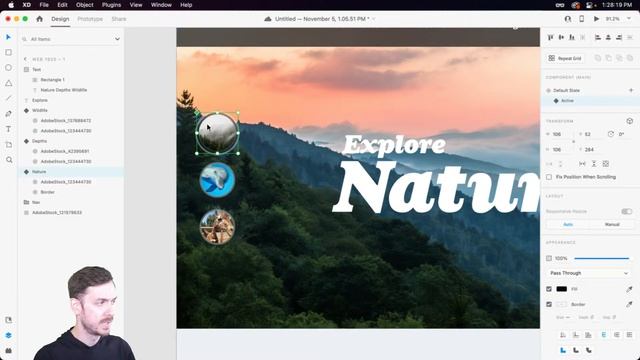Select Auto responsive resize mode

(568, 224)
